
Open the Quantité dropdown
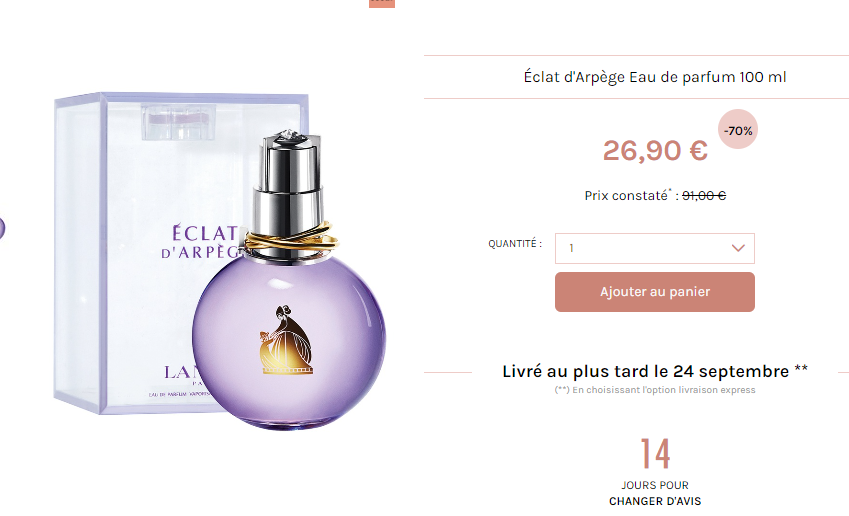(655, 249)
